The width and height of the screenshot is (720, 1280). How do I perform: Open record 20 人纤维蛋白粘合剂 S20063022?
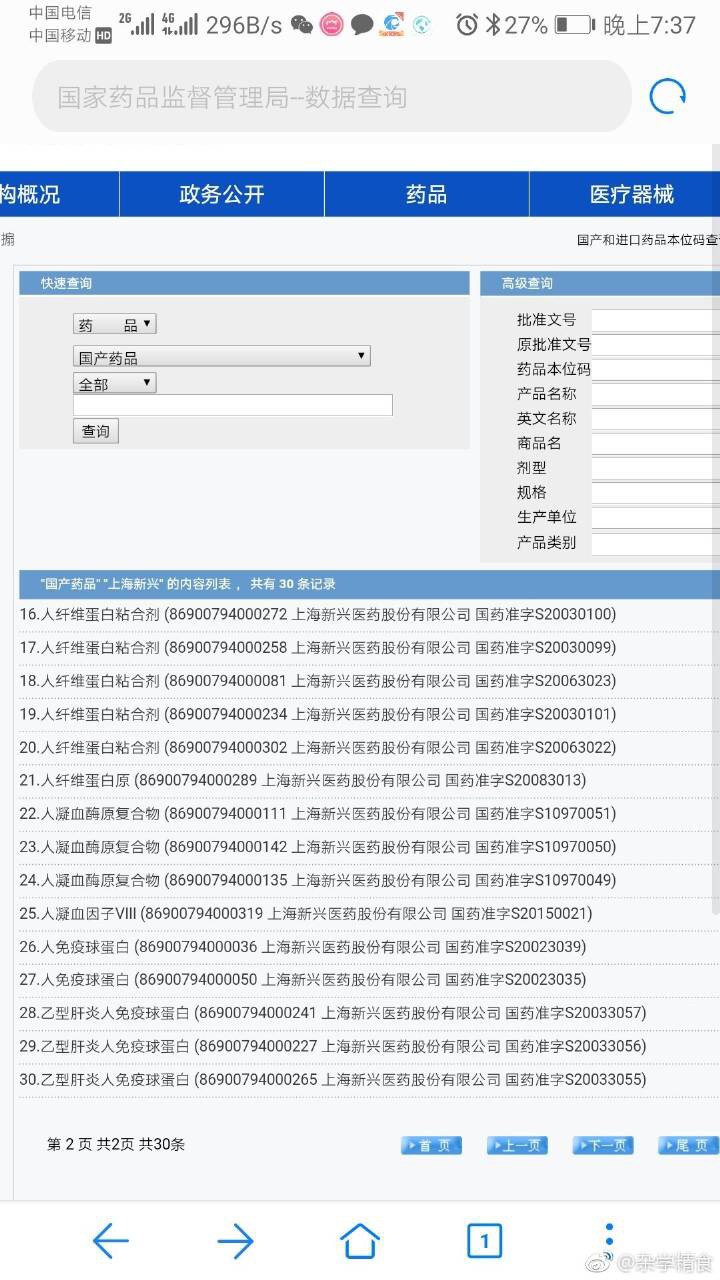coord(318,747)
